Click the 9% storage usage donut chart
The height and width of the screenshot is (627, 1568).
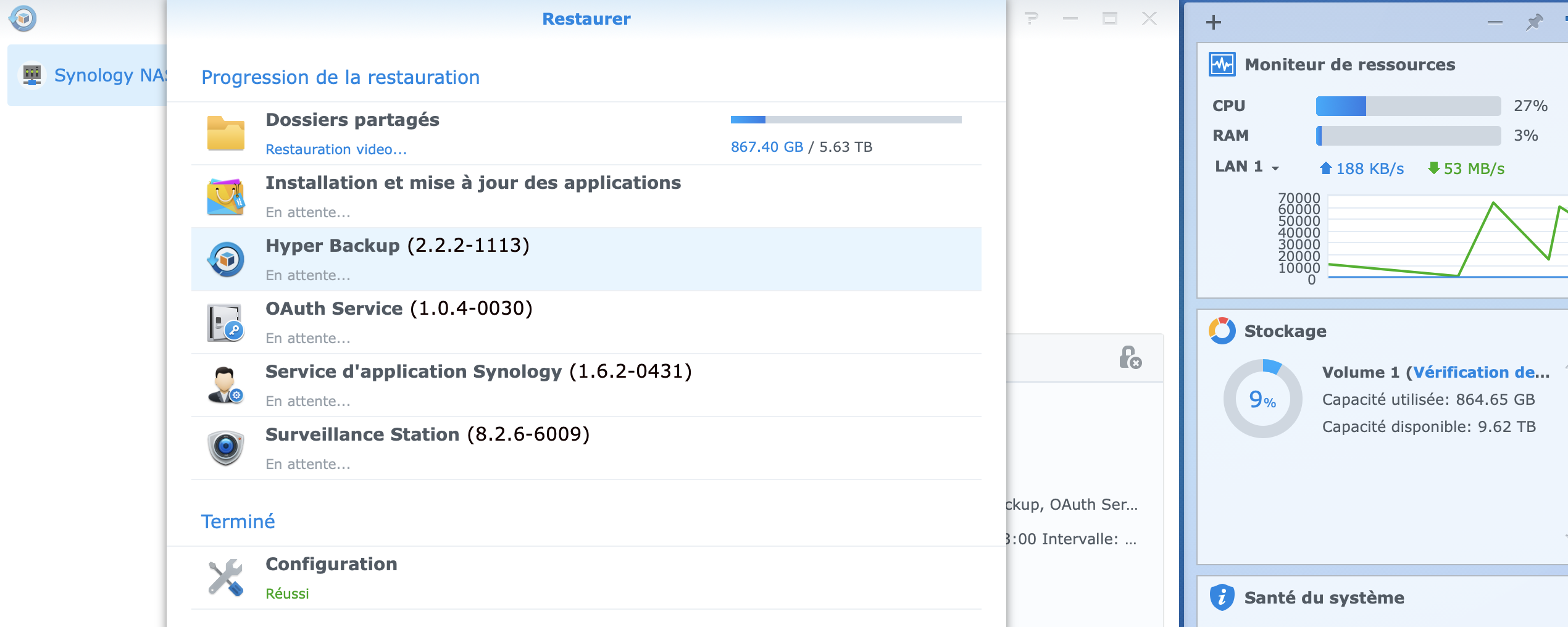point(1263,399)
